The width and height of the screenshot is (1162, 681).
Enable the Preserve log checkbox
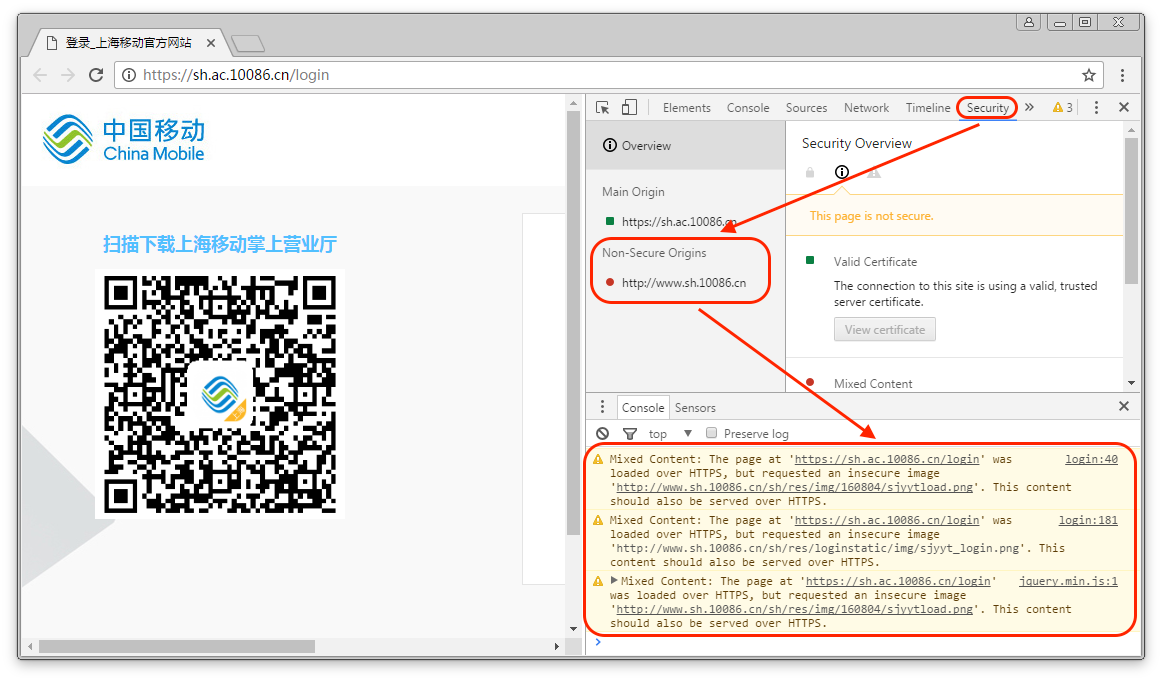[711, 433]
